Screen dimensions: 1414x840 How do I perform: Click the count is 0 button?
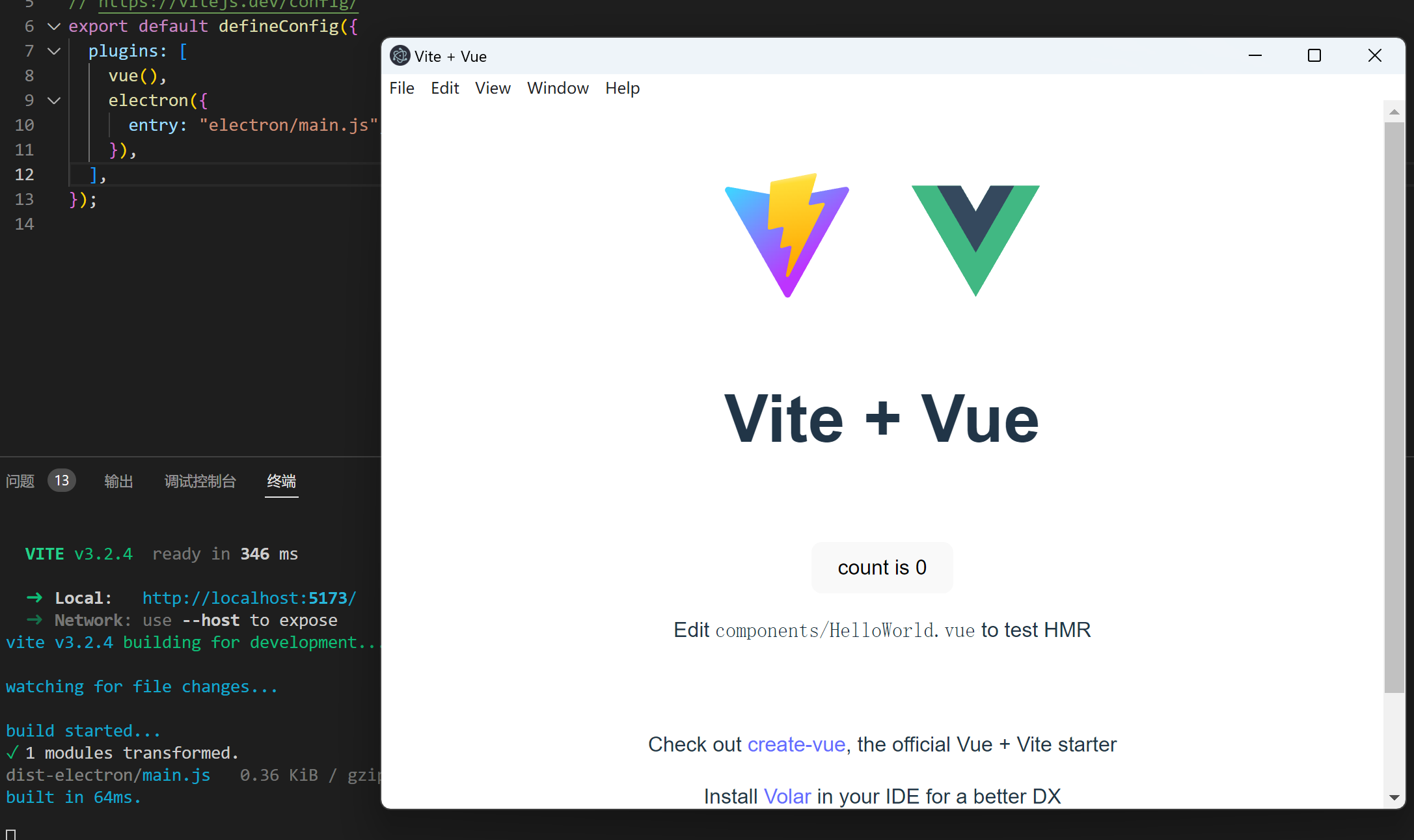coord(882,568)
